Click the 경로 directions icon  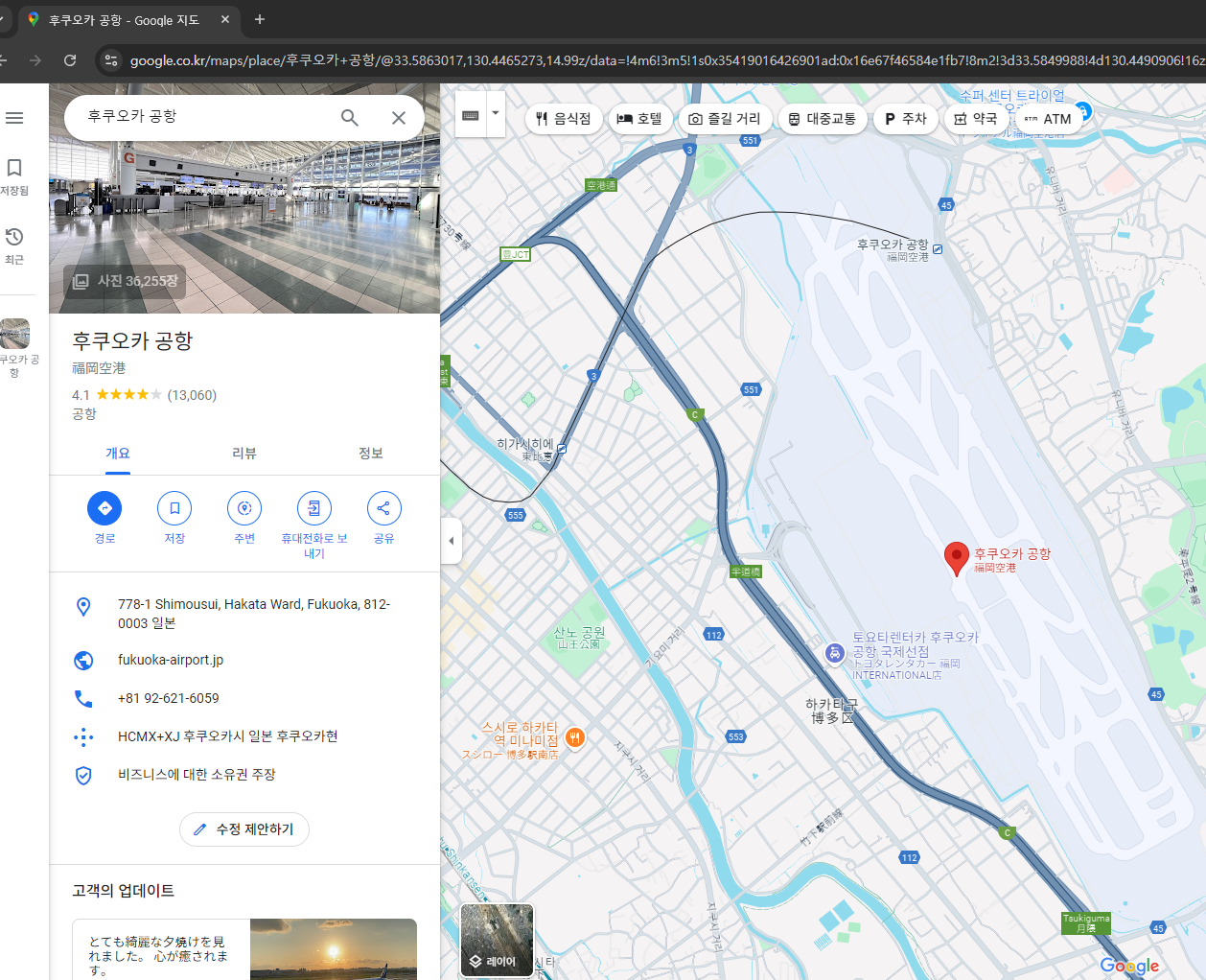pyautogui.click(x=104, y=508)
